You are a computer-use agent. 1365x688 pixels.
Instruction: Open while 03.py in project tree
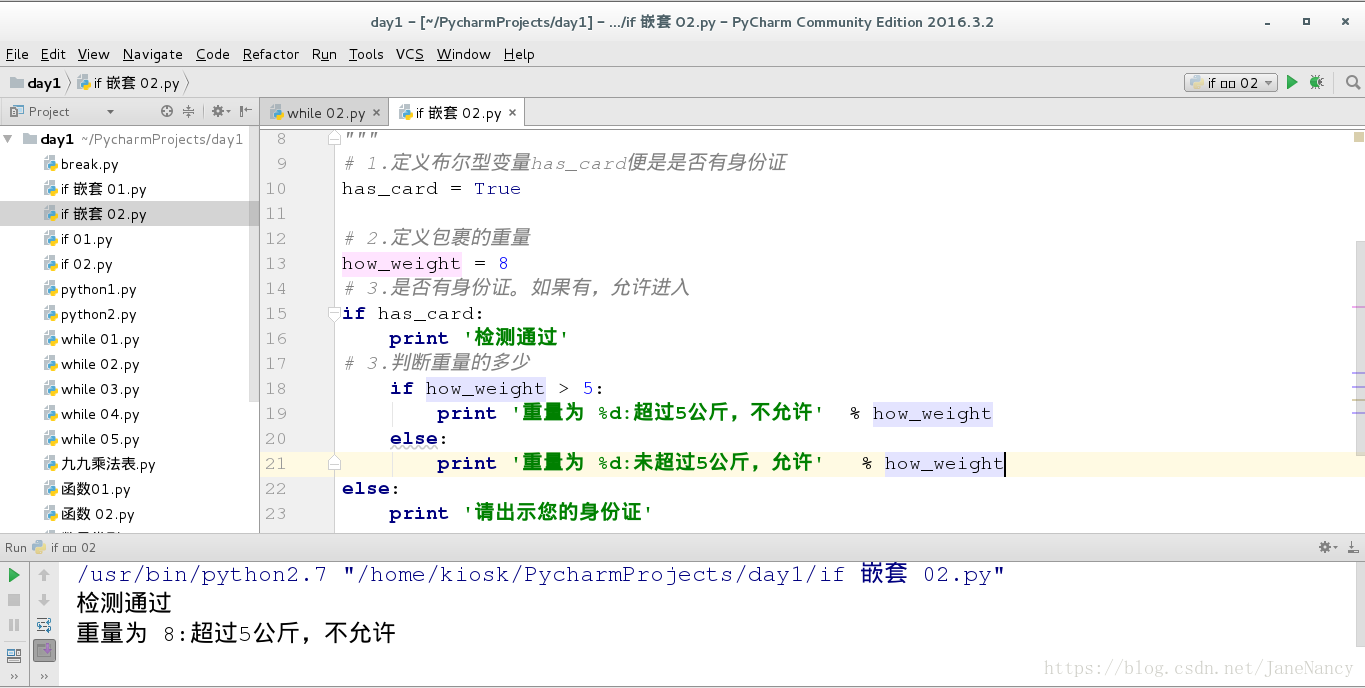point(100,389)
